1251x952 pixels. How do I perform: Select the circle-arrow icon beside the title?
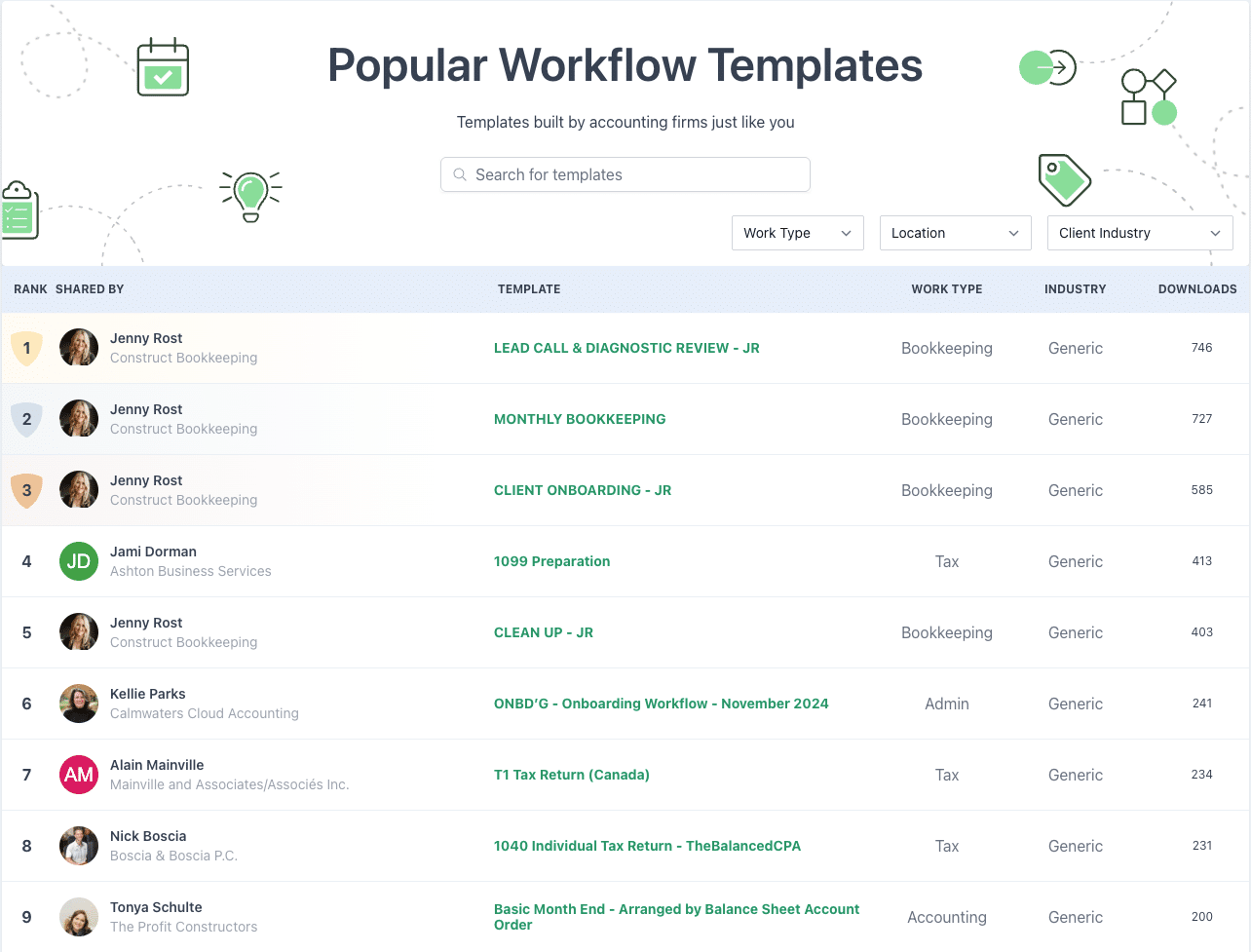1046,67
